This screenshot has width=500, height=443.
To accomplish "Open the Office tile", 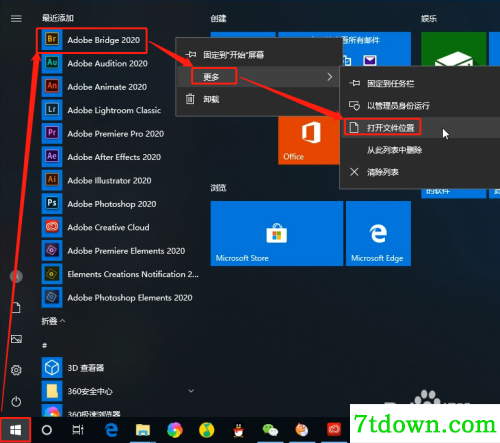I will [309, 140].
